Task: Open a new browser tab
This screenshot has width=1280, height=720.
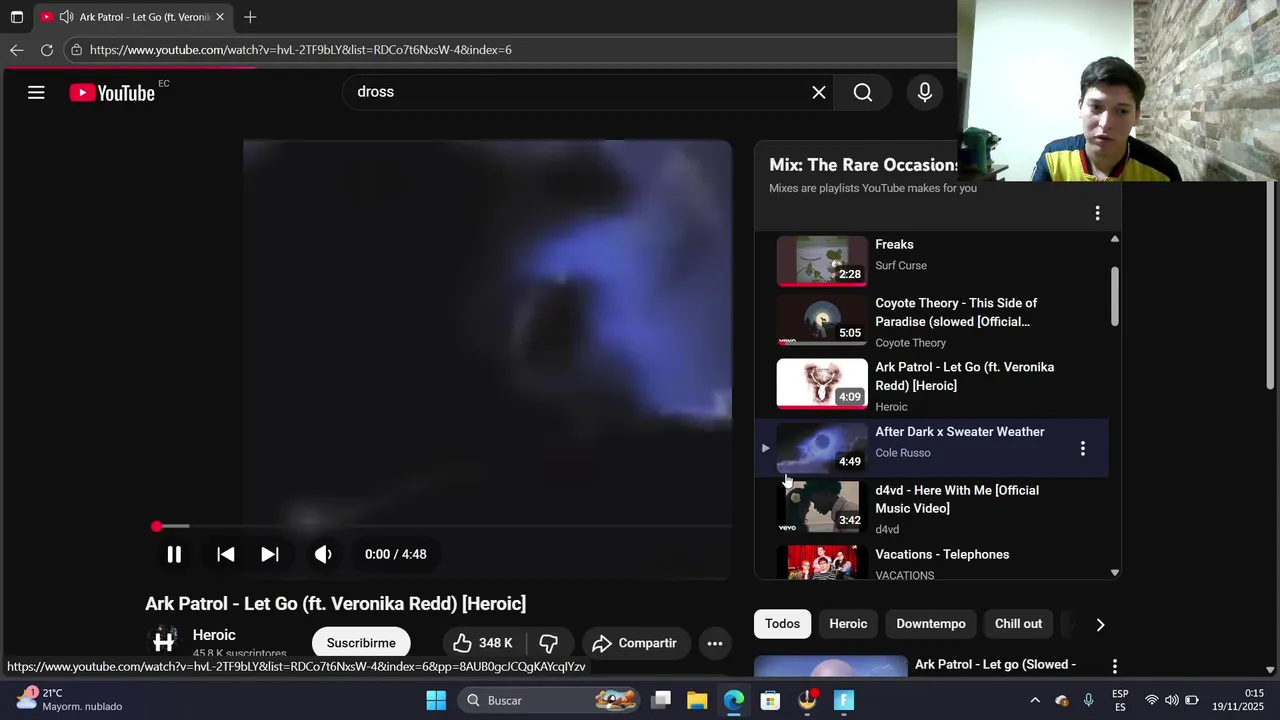Action: (x=250, y=17)
